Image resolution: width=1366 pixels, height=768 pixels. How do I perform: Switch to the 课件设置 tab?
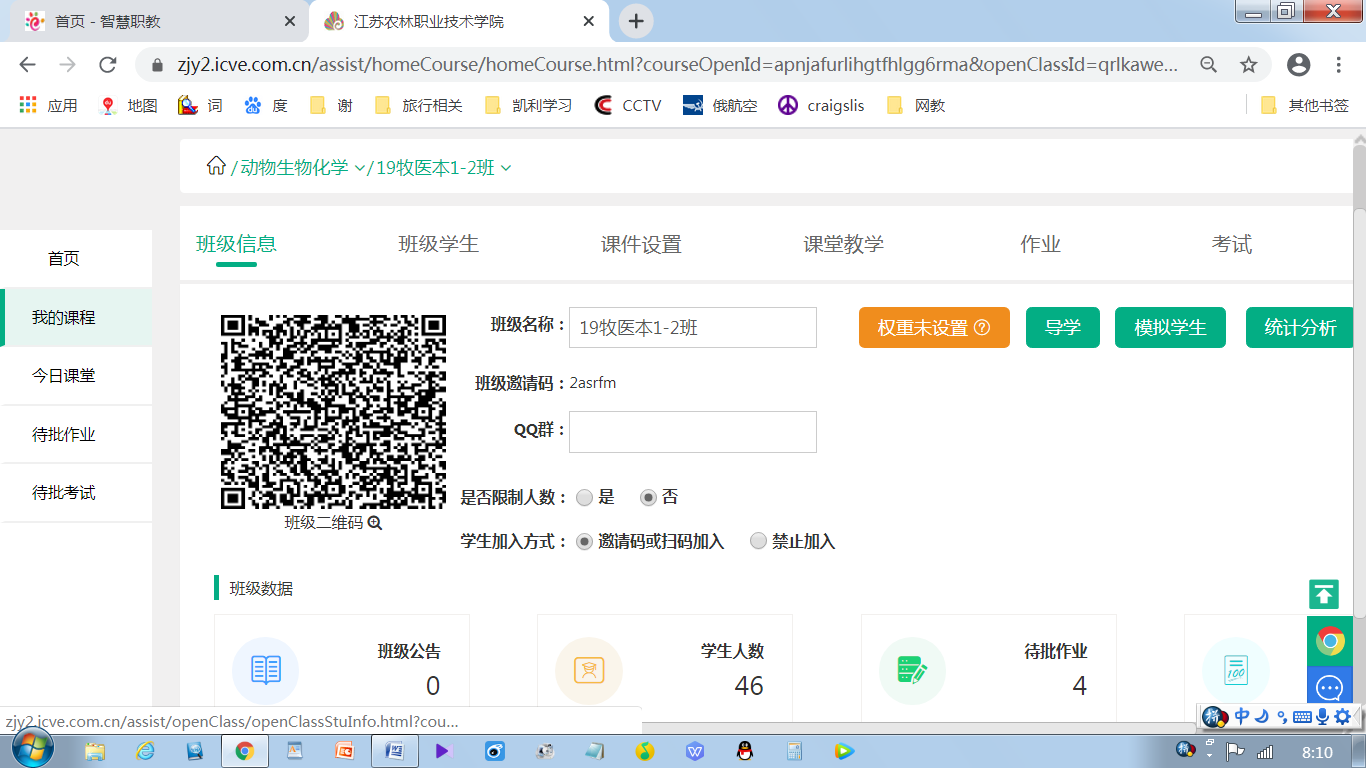point(641,244)
